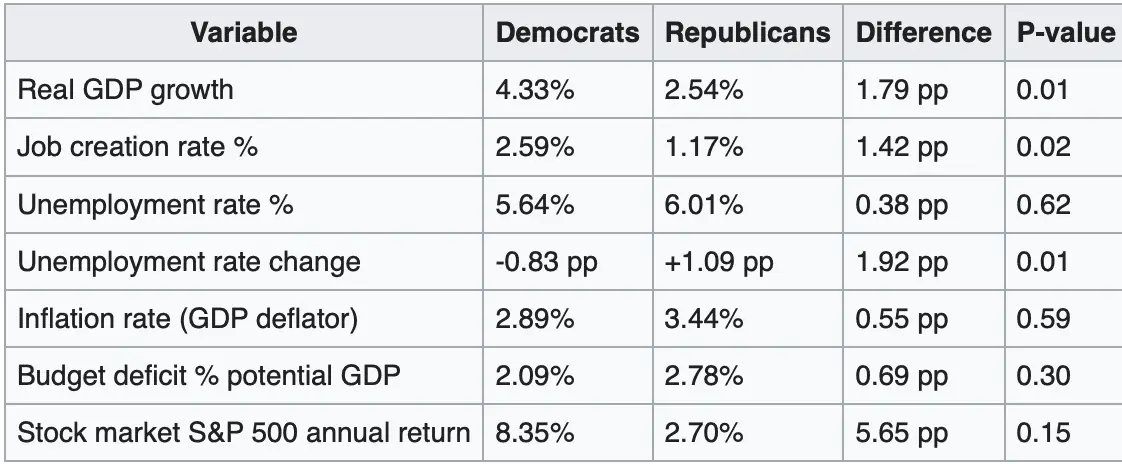This screenshot has width=1122, height=464.
Task: Click the 8.35% stock return value
Action: click(534, 435)
